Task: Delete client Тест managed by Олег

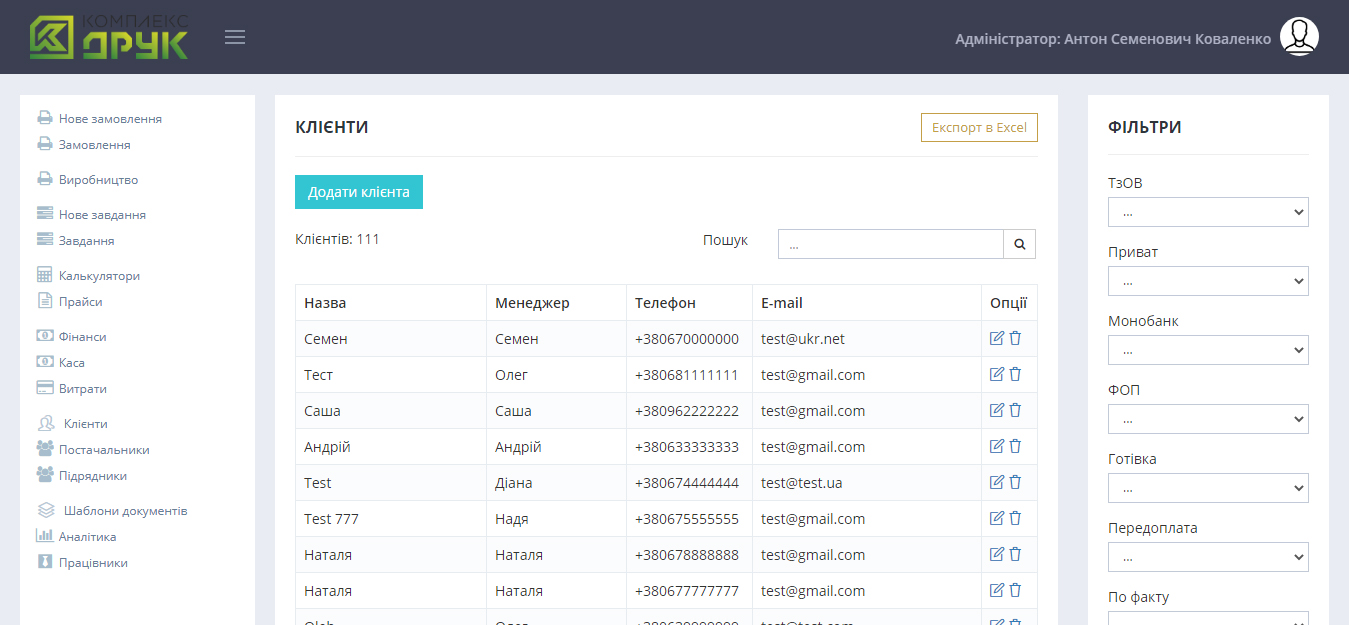Action: click(1015, 374)
